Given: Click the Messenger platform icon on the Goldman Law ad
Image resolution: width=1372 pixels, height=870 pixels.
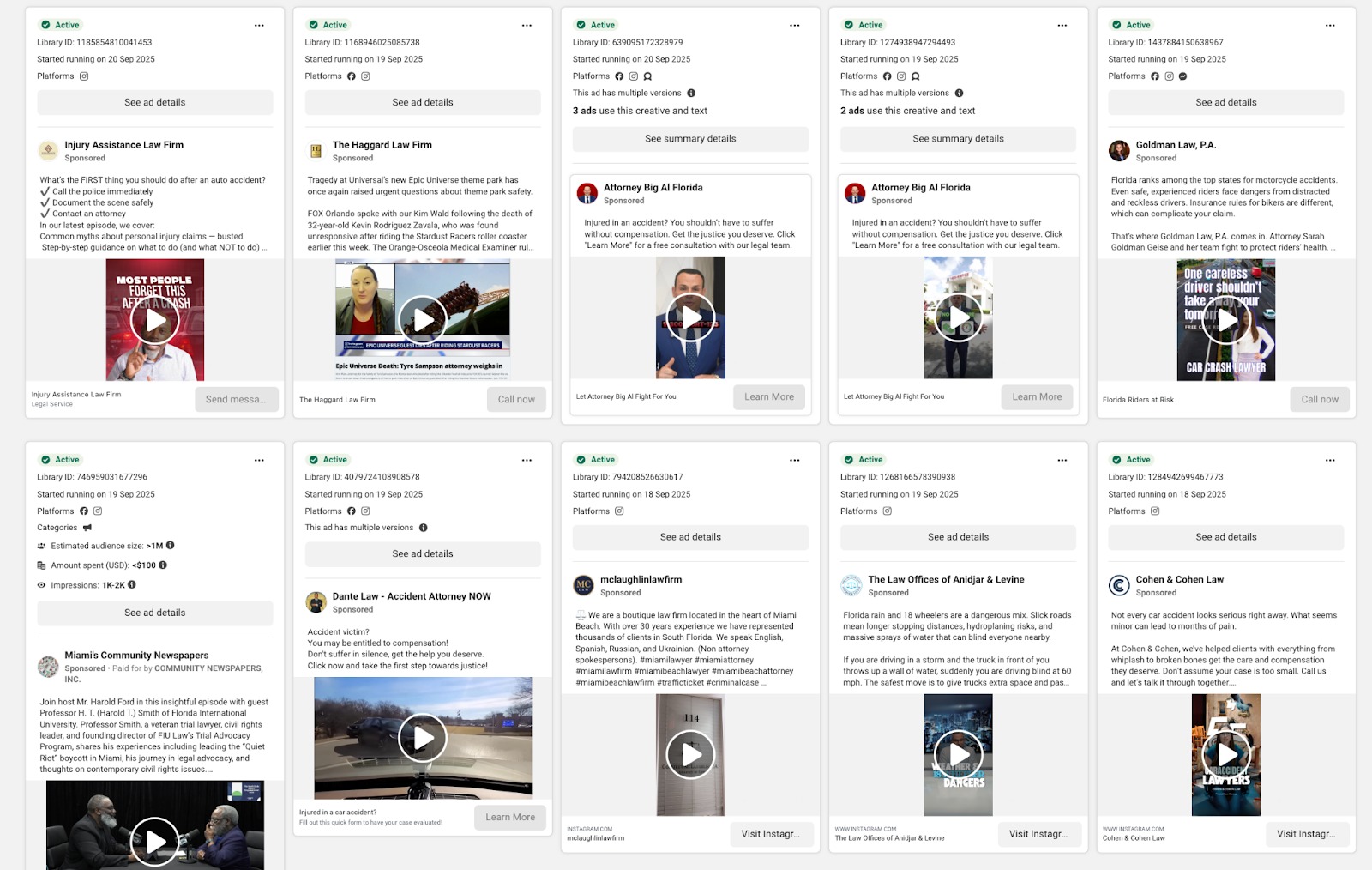Looking at the screenshot, I should [x=1182, y=76].
